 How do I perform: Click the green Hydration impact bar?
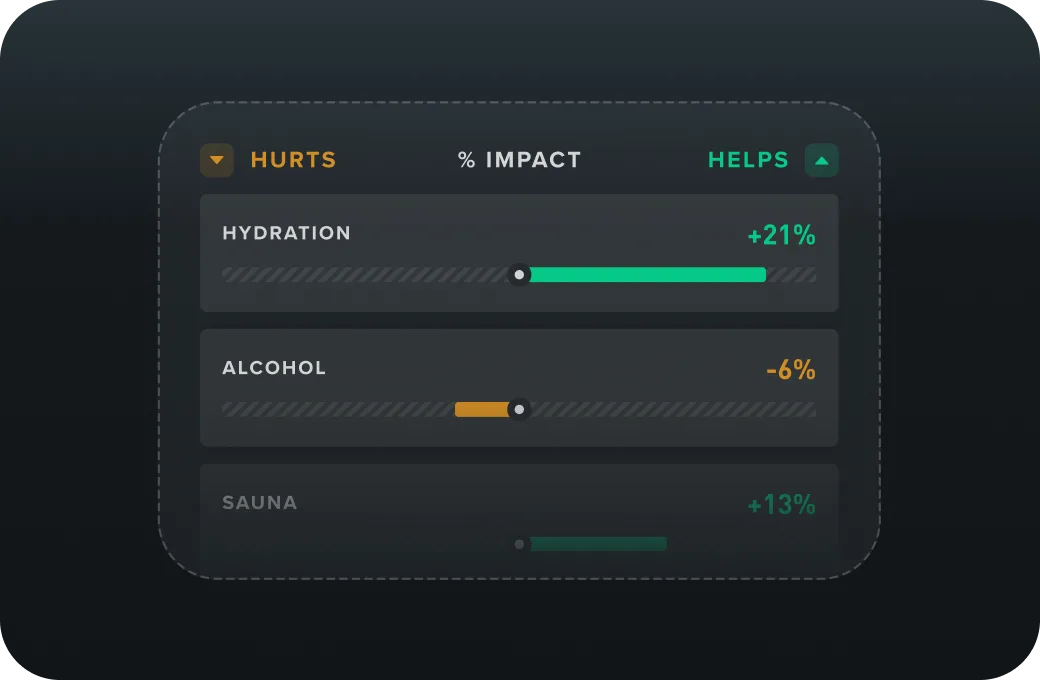pos(647,275)
